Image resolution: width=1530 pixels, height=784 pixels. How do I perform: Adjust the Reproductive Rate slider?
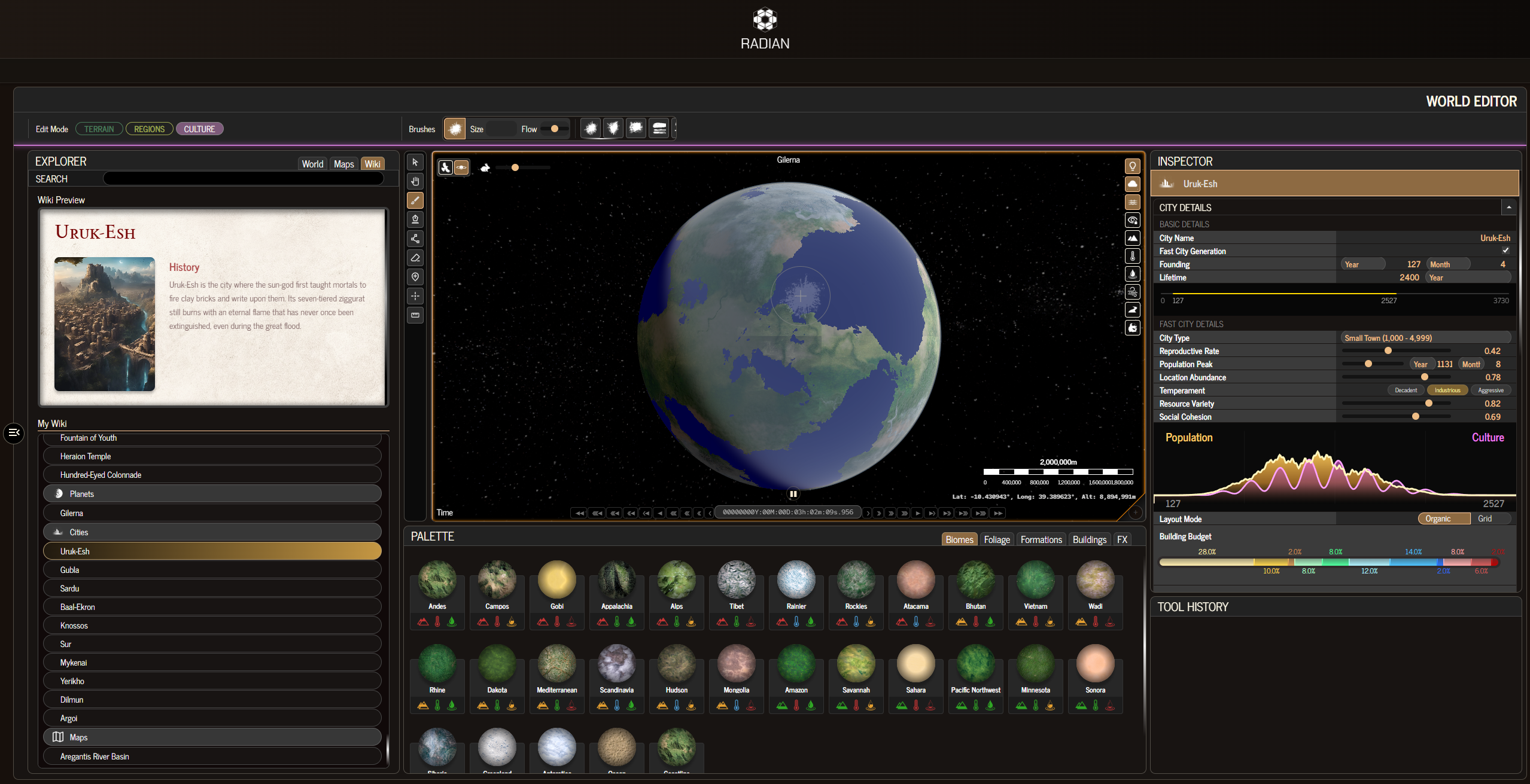point(1396,351)
